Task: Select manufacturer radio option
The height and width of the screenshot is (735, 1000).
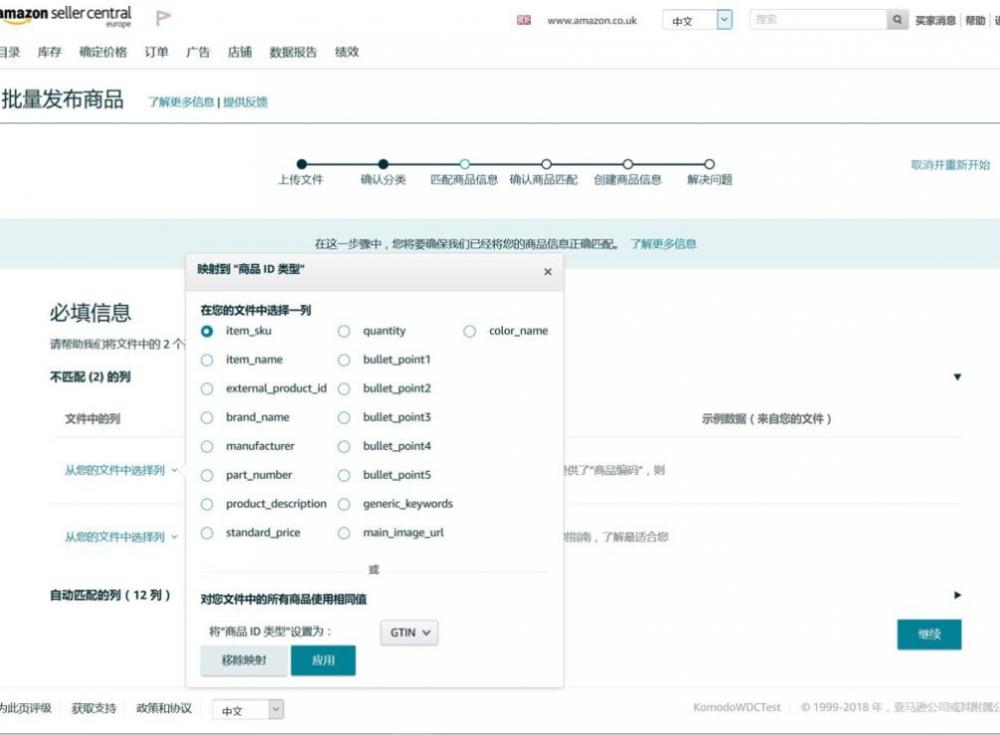Action: coord(207,447)
